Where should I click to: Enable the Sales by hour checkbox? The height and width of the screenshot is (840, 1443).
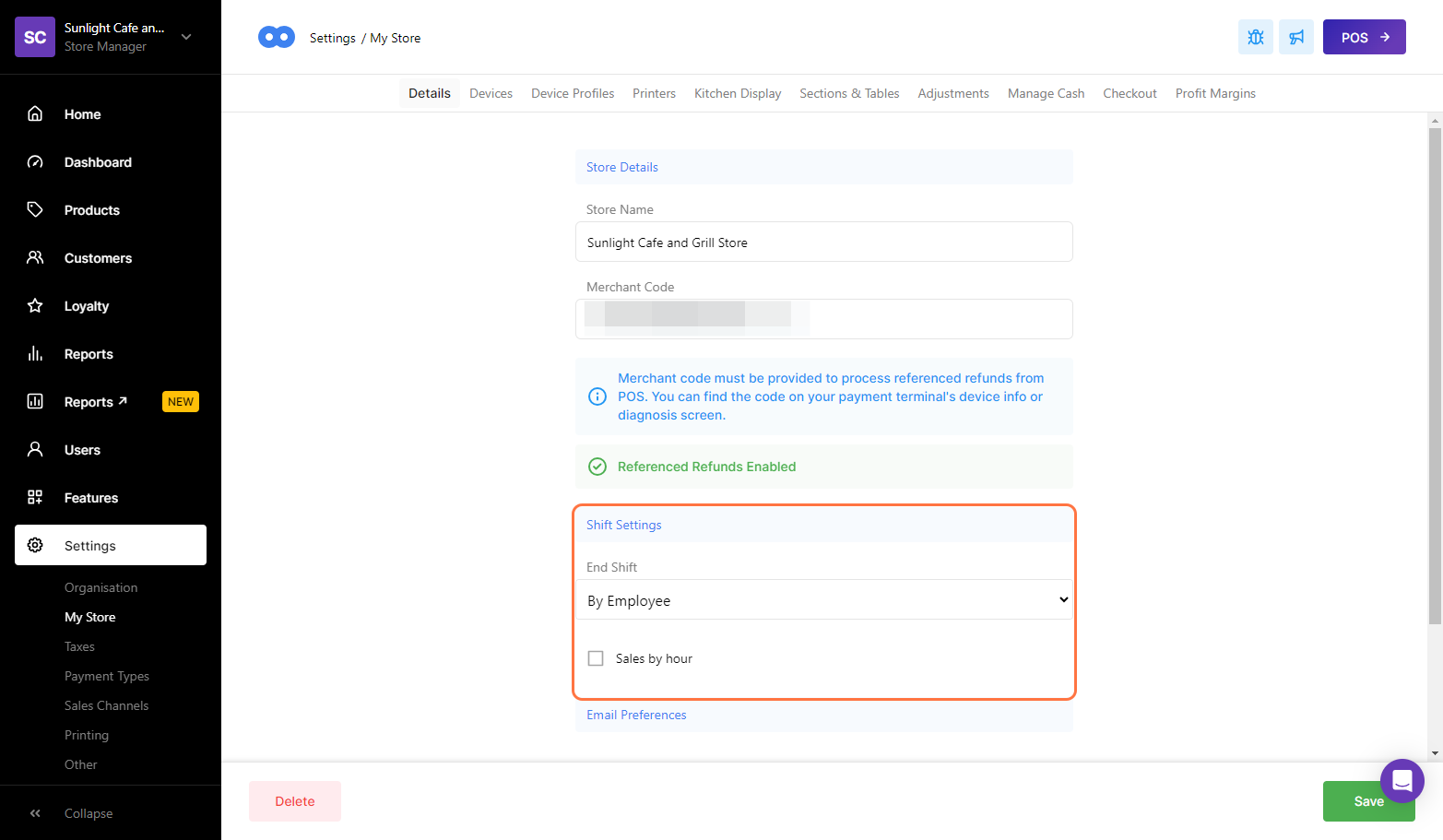point(596,658)
